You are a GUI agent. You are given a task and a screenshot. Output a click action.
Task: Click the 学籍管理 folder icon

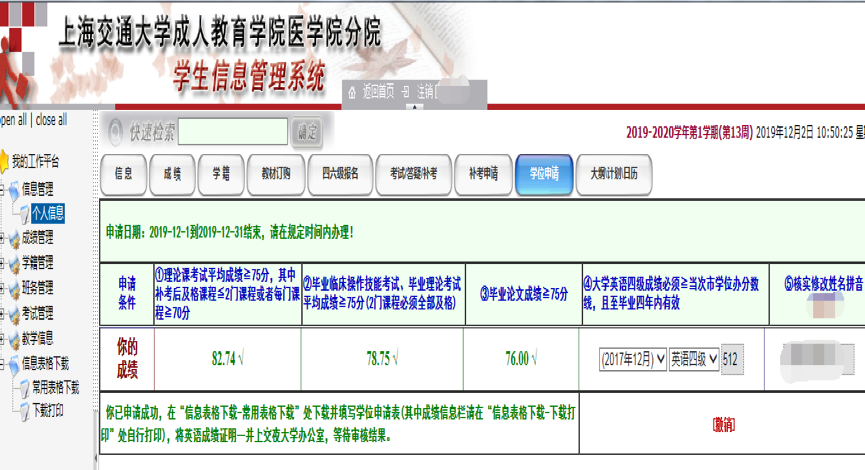14,263
